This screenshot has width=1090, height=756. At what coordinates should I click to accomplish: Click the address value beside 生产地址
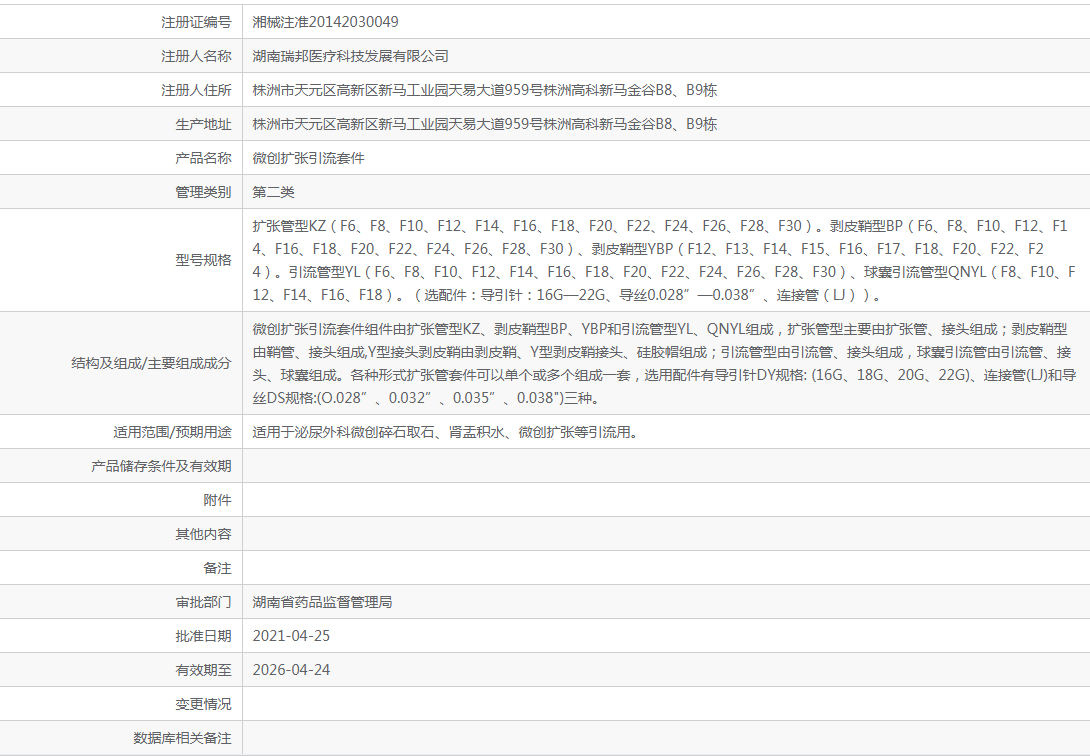point(485,124)
